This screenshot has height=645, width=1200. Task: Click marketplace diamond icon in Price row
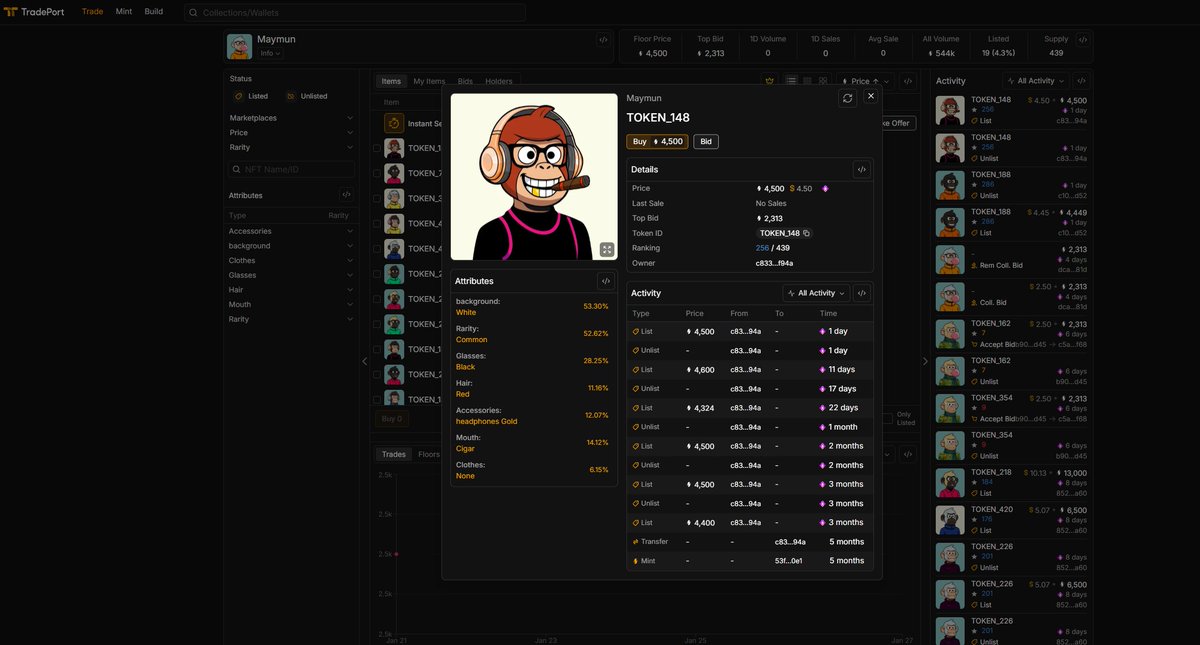(x=826, y=188)
